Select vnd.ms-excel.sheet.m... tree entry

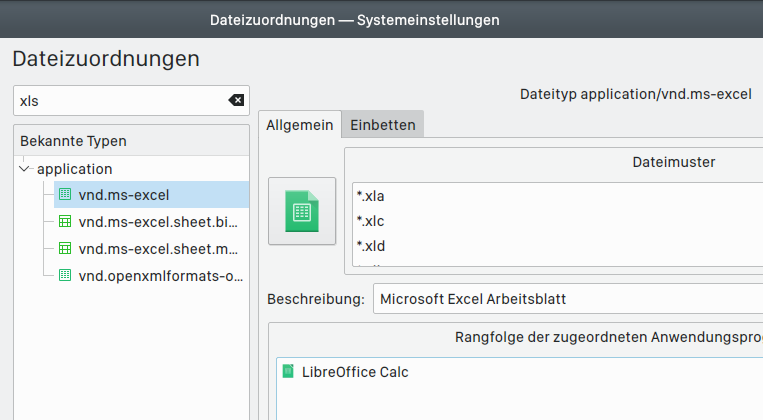pyautogui.click(x=158, y=248)
